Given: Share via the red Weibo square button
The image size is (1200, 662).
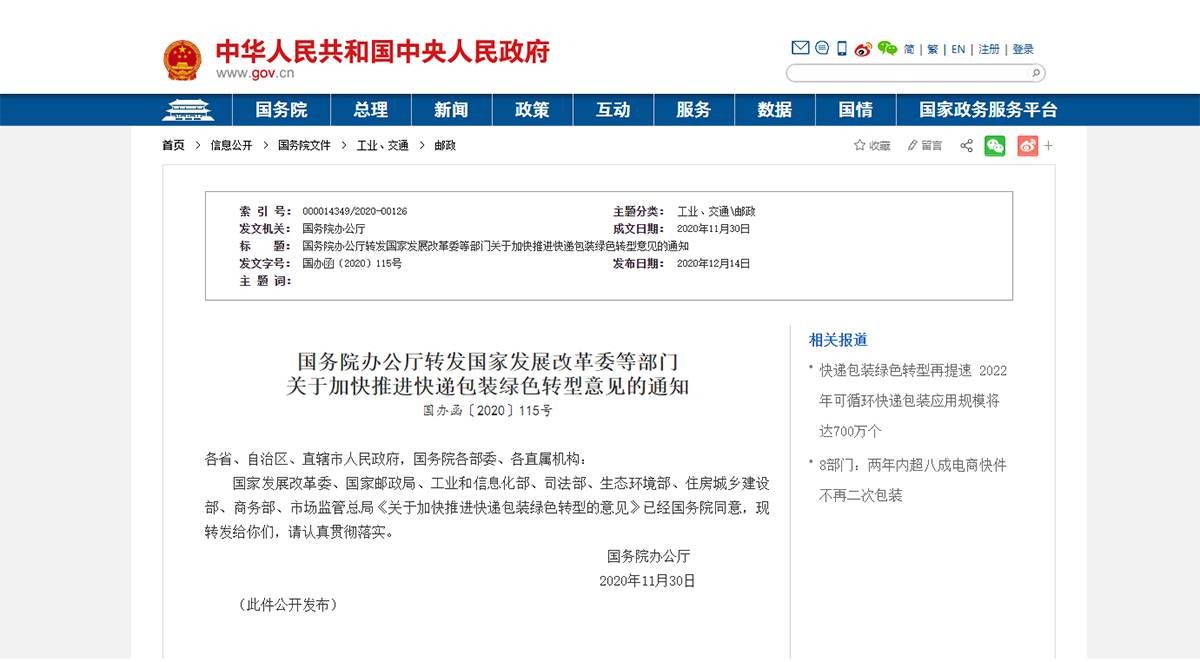Looking at the screenshot, I should pyautogui.click(x=1028, y=146).
